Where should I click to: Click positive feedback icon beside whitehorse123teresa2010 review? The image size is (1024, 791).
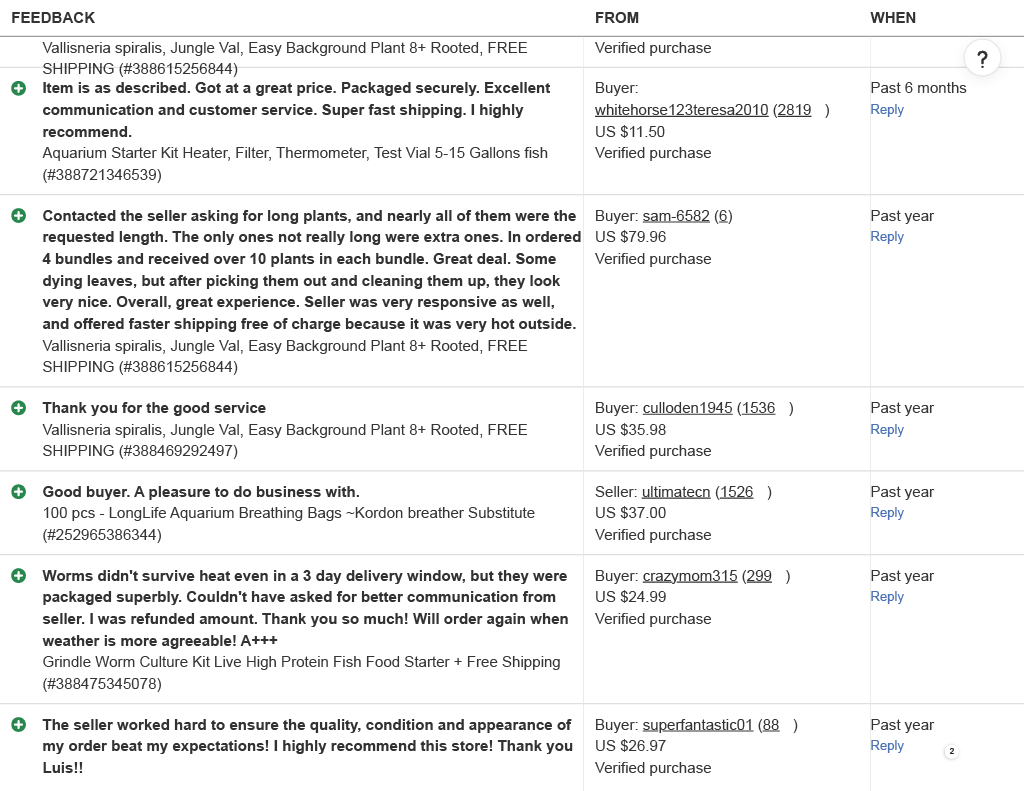tap(19, 88)
